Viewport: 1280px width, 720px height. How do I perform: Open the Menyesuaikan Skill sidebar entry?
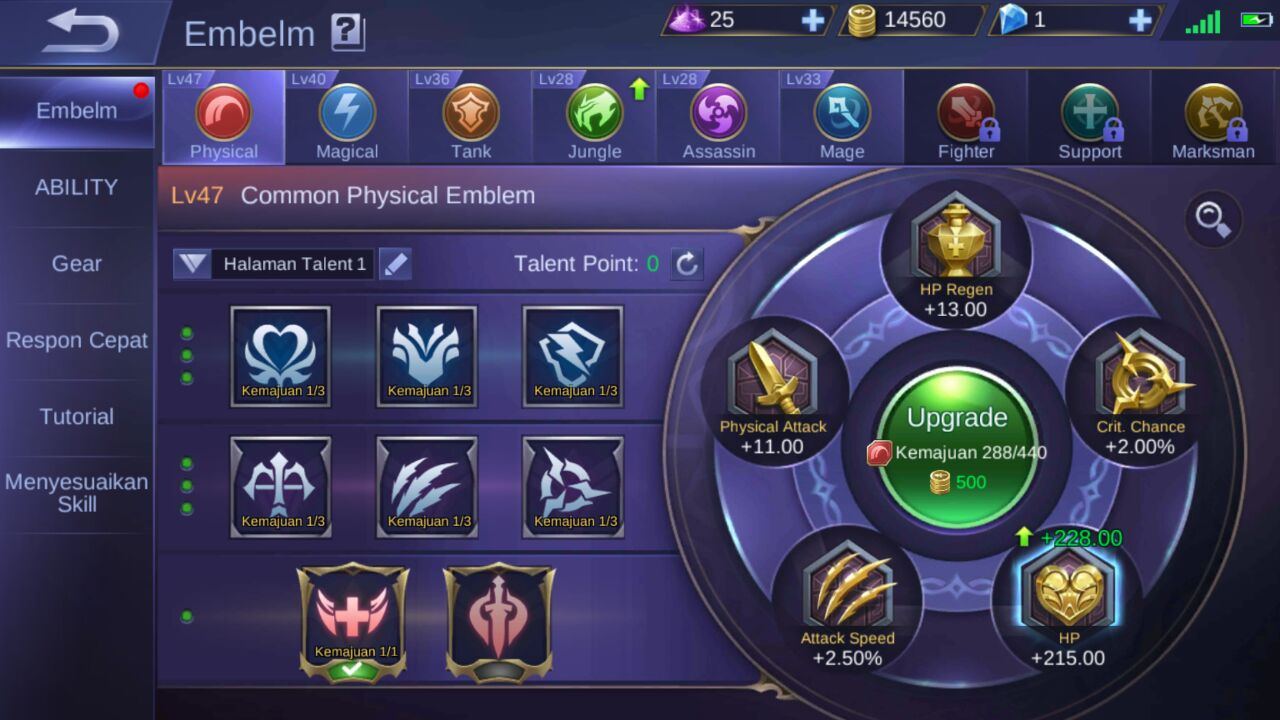[x=77, y=493]
